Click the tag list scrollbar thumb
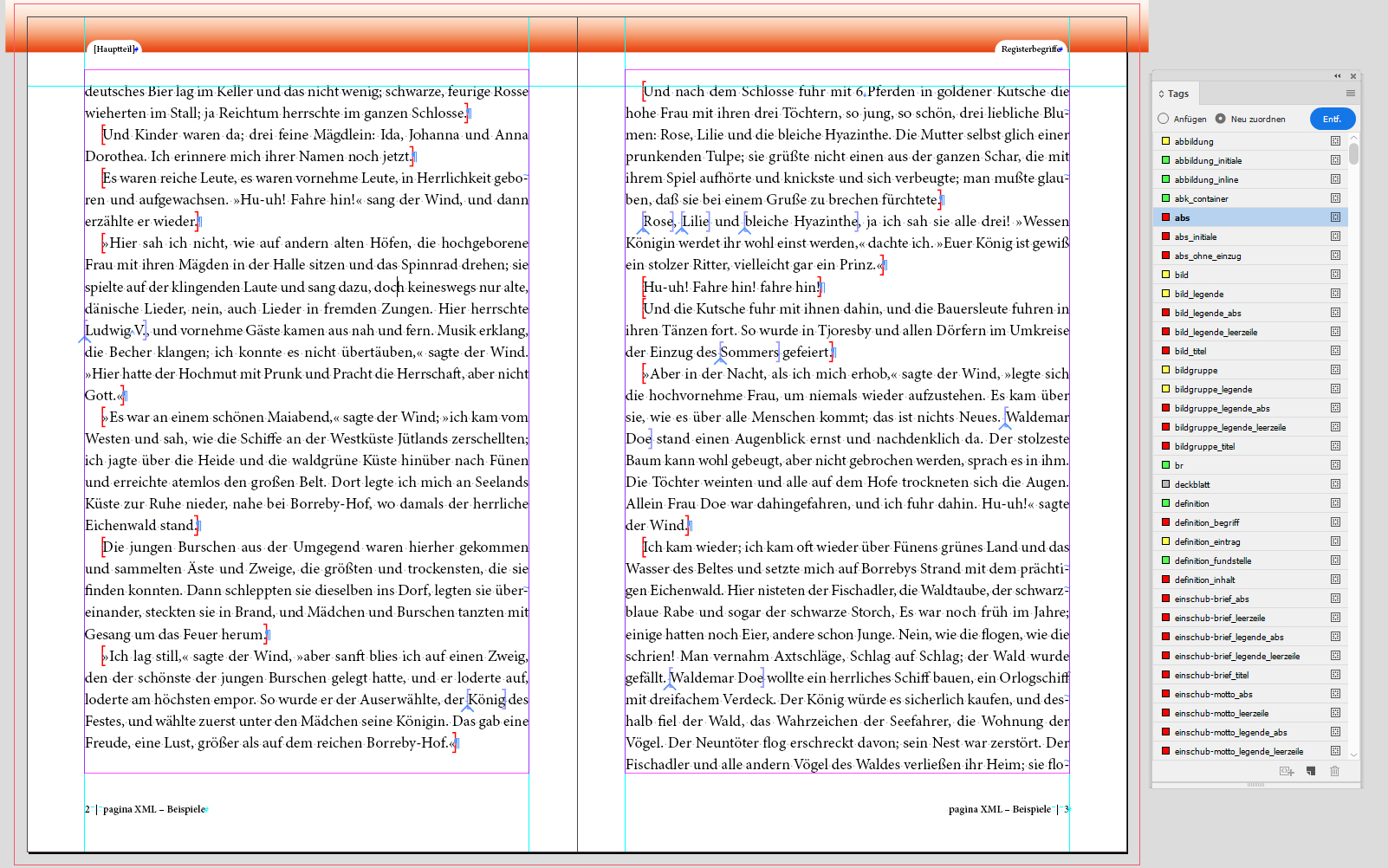This screenshot has height=868, width=1388. click(1353, 153)
